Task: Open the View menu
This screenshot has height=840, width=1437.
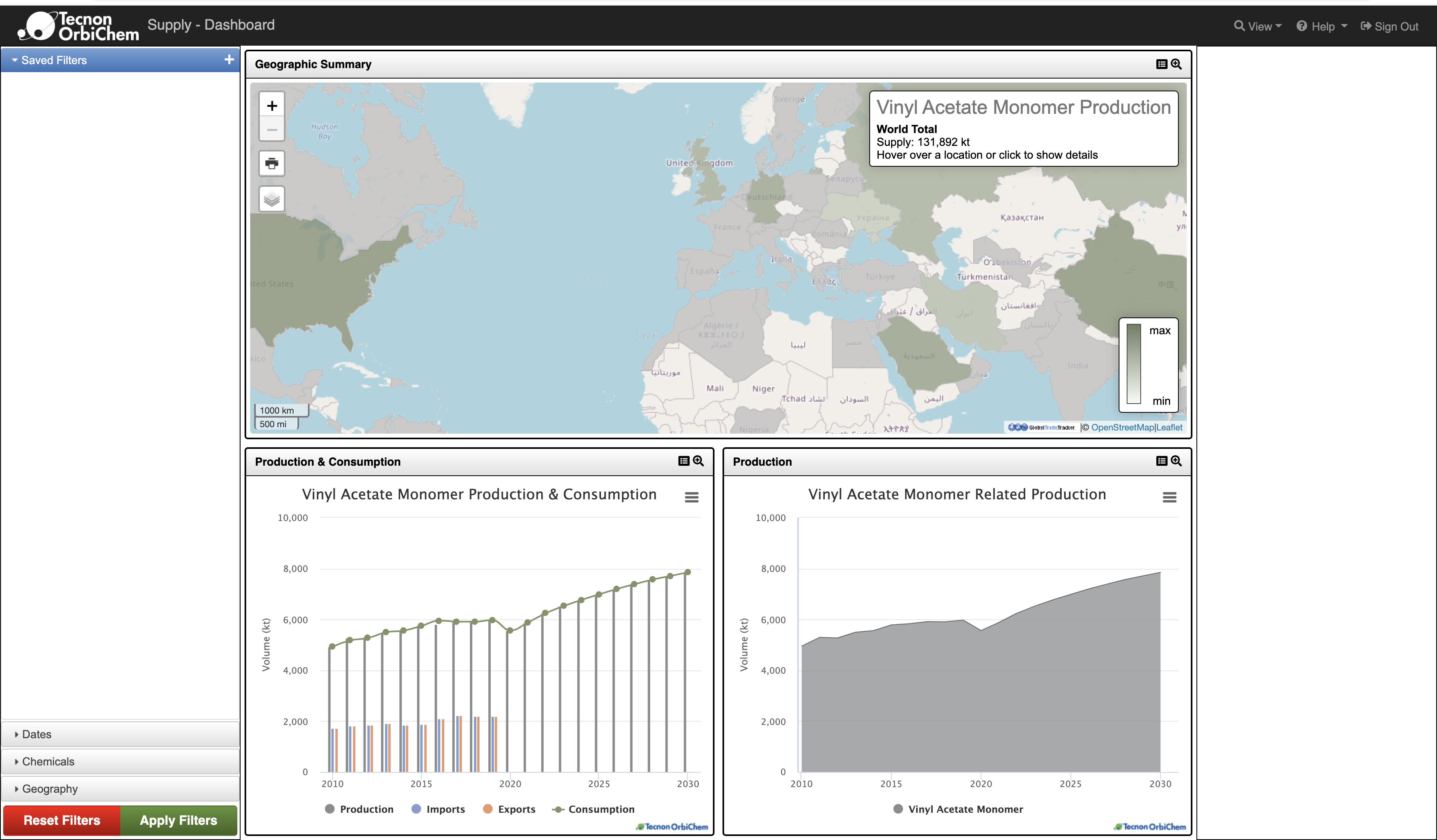Action: pyautogui.click(x=1257, y=26)
